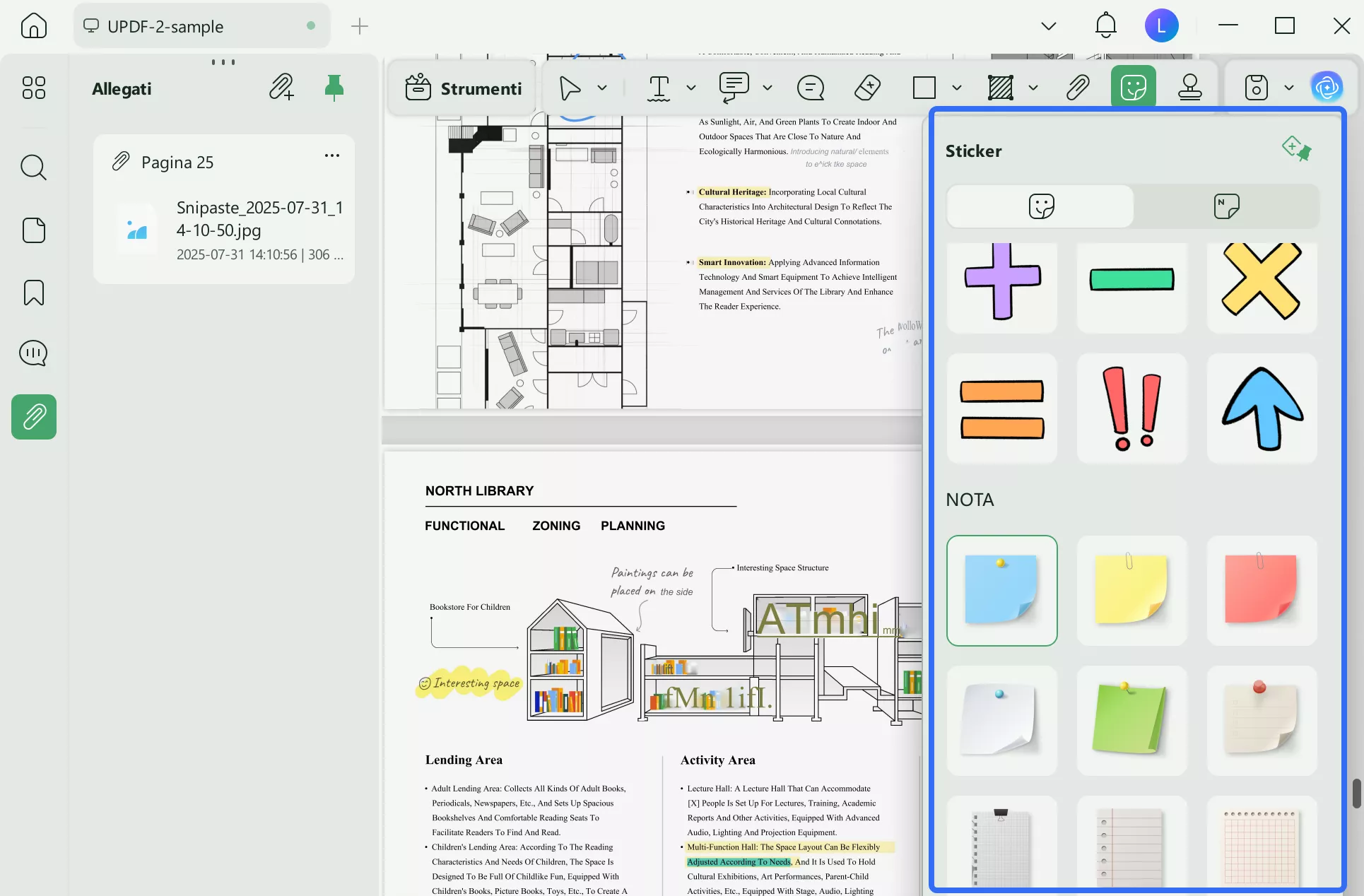Expand the rectangle shape dropdown arrow
This screenshot has width=1364, height=896.
coord(957,88)
